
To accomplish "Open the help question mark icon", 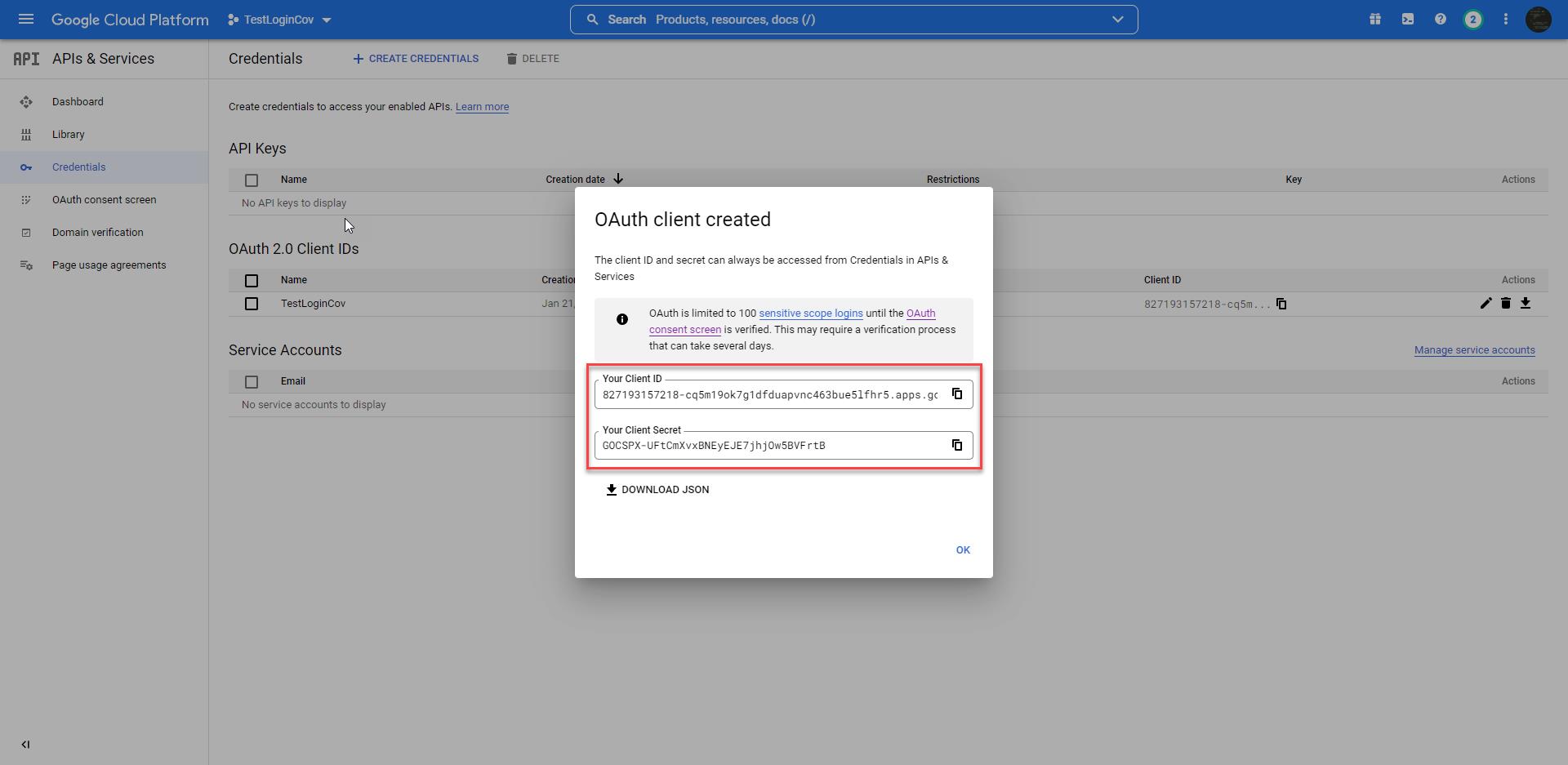I will pos(1441,19).
